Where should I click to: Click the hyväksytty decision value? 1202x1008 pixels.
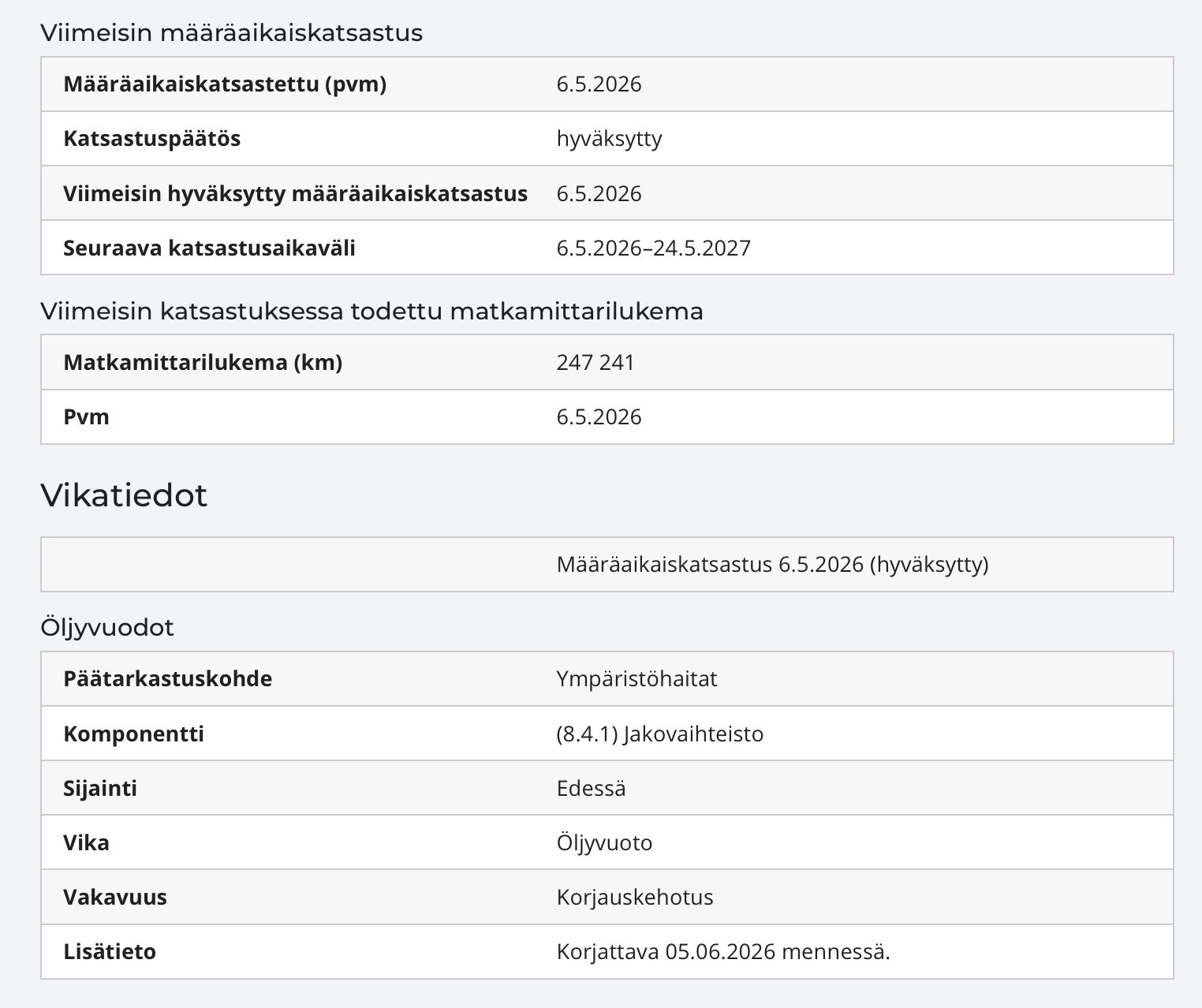pyautogui.click(x=609, y=139)
